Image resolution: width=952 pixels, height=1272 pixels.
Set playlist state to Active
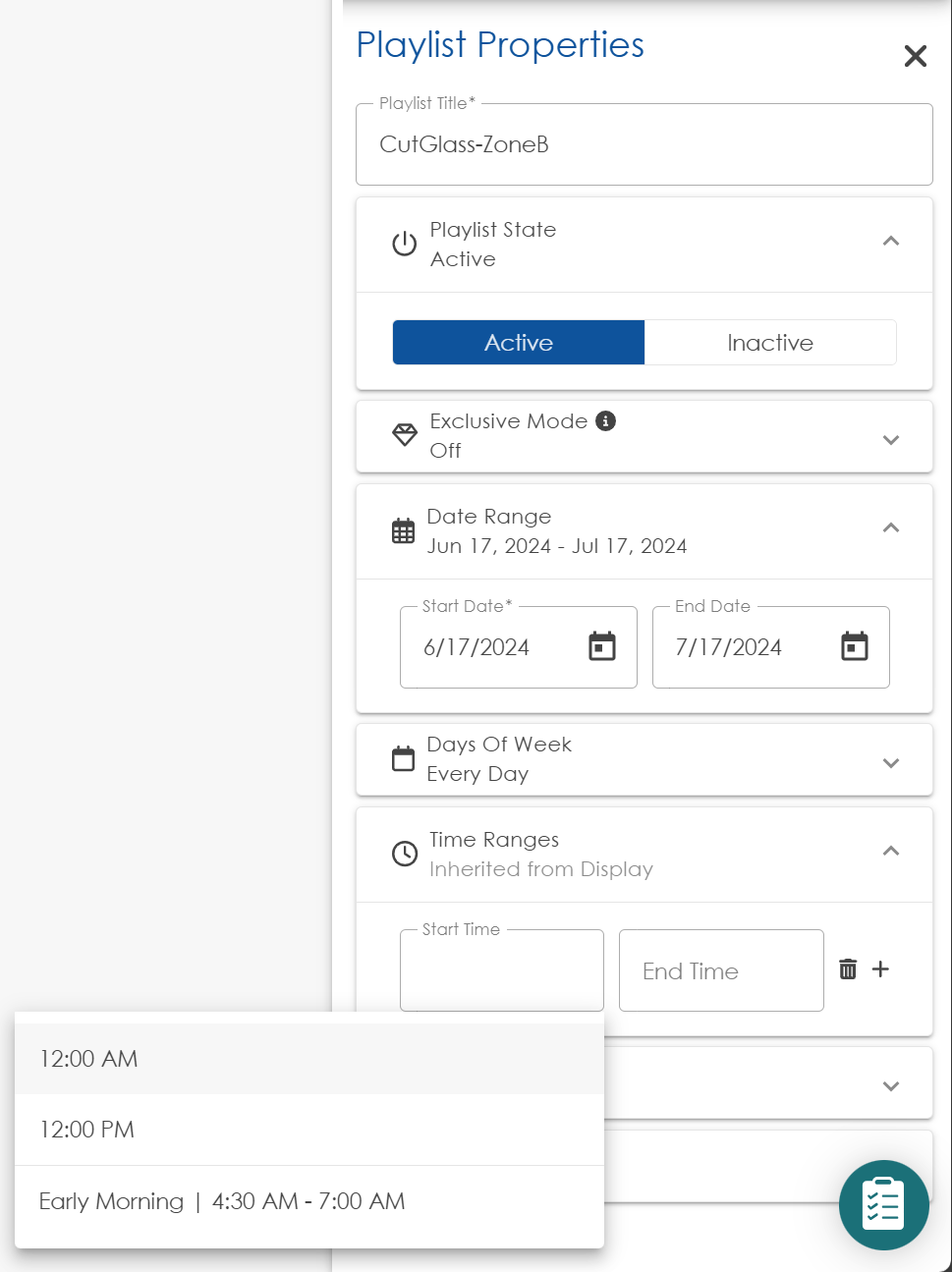click(x=518, y=342)
